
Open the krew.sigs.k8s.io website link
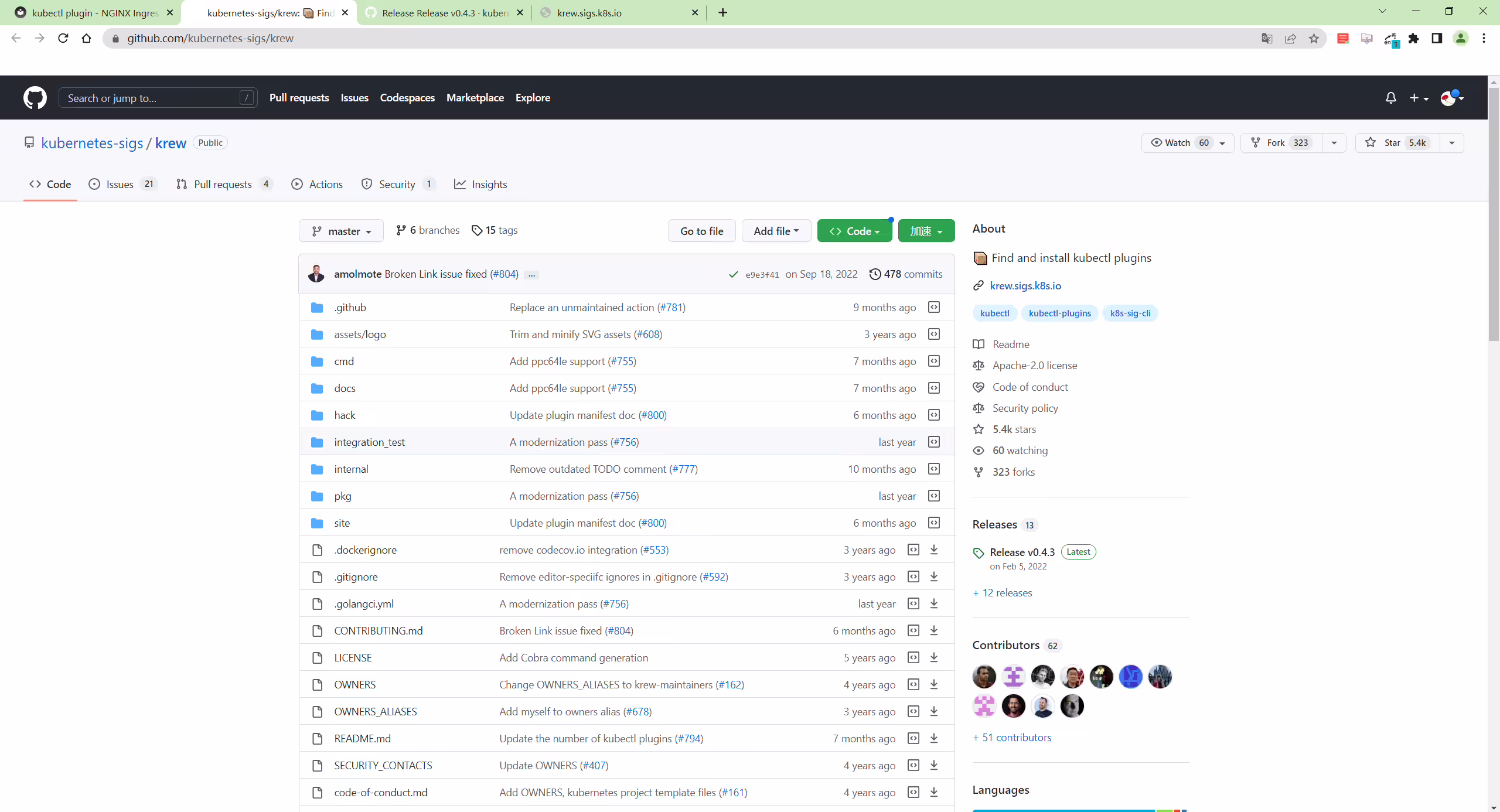point(1025,285)
